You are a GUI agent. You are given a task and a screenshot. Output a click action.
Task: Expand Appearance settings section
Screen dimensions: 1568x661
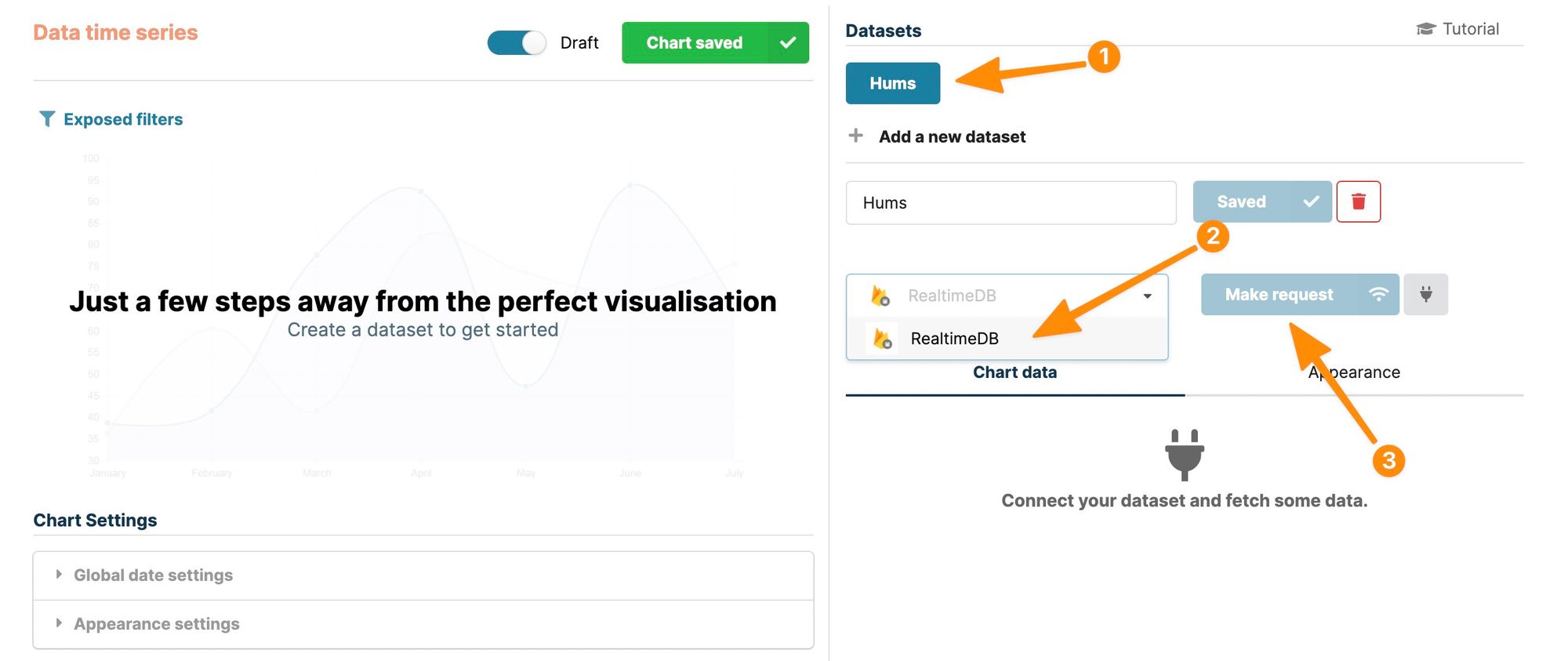coord(156,624)
